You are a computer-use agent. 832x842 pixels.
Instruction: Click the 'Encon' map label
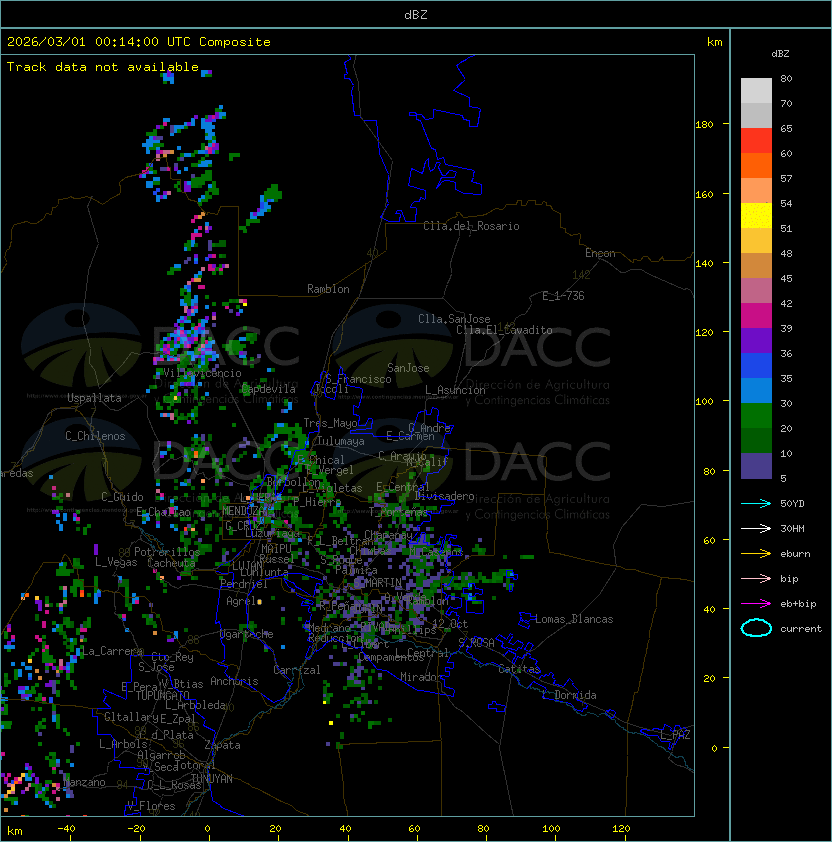point(600,253)
